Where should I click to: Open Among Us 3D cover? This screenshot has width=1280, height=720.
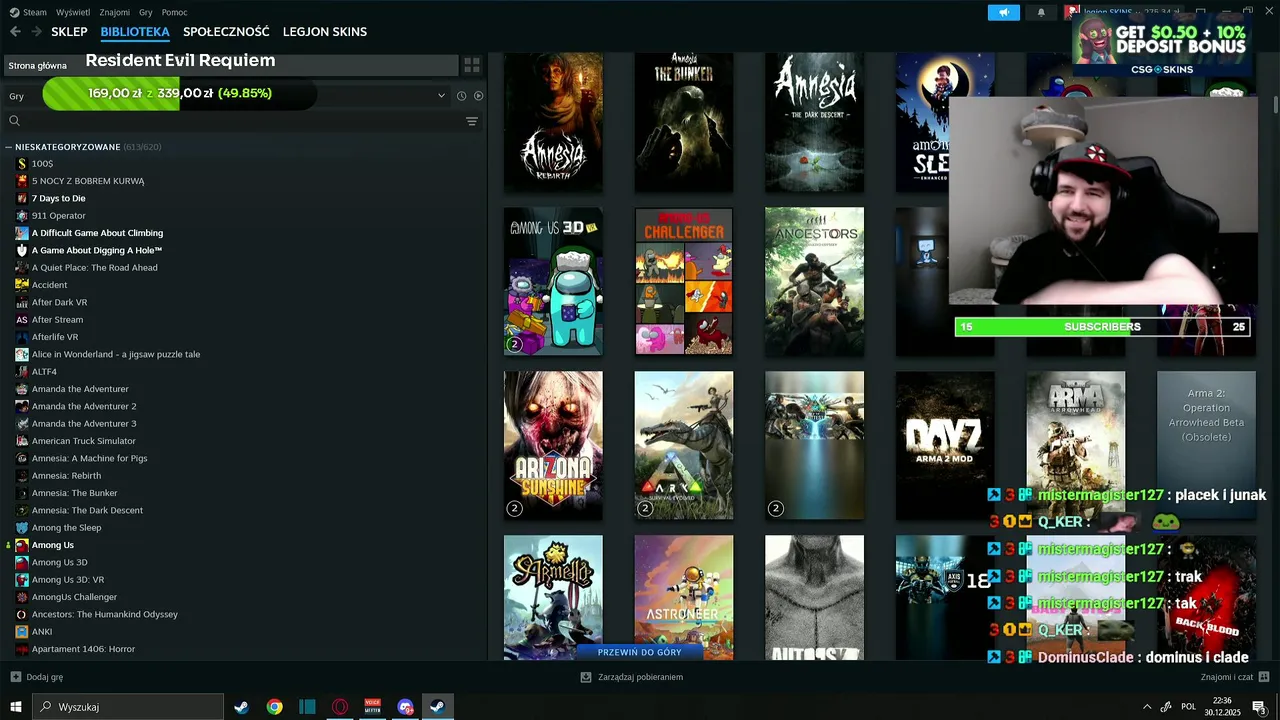tap(553, 281)
